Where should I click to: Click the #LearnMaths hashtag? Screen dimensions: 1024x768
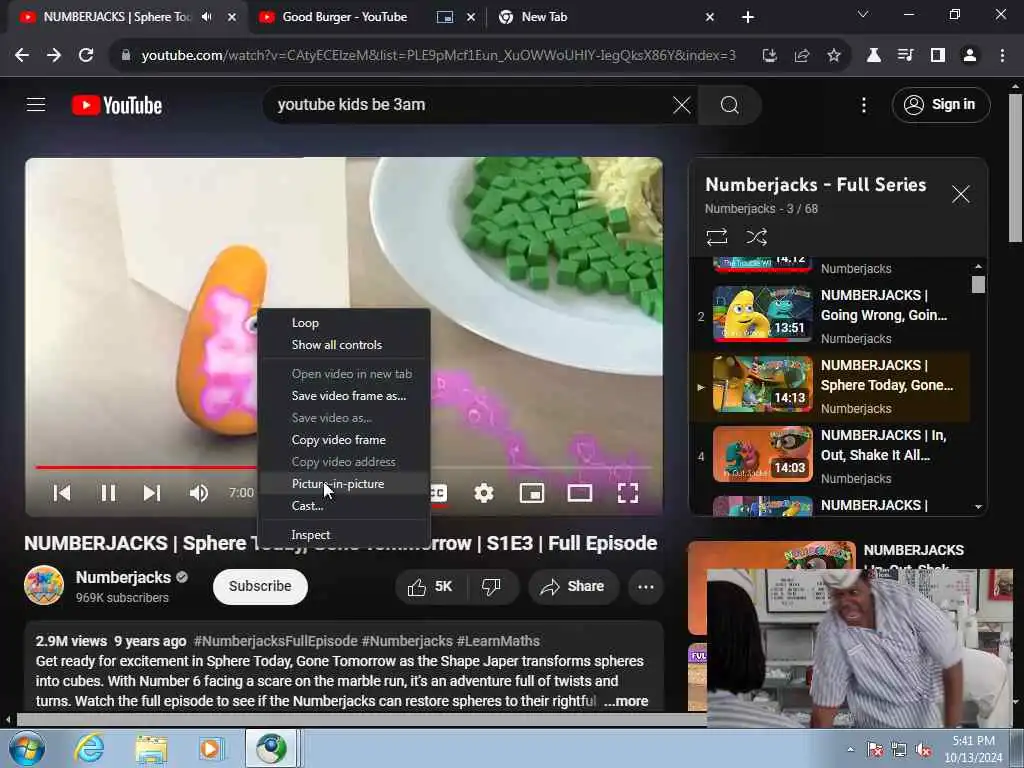click(498, 641)
